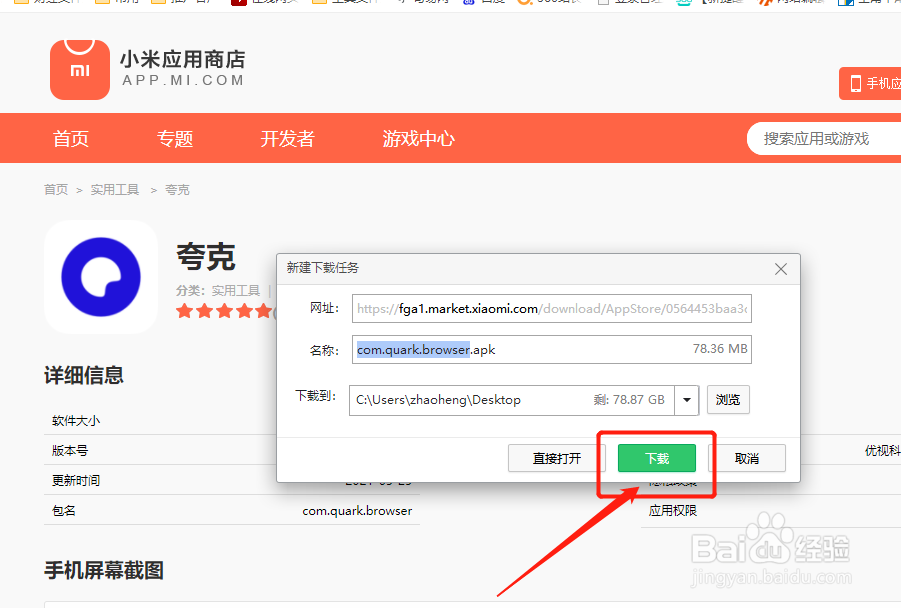Click the orange 手机应 button at top right
Viewport: 901px width, 608px height.
click(x=870, y=83)
